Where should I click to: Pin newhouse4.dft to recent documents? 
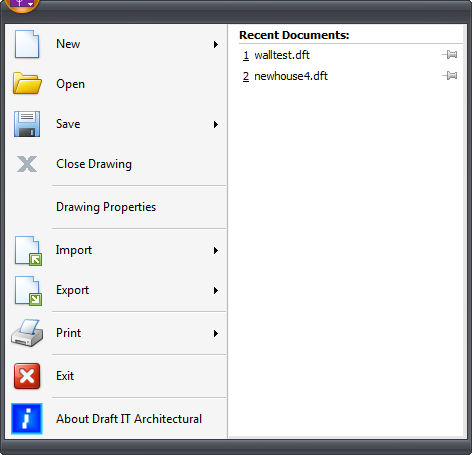point(450,76)
